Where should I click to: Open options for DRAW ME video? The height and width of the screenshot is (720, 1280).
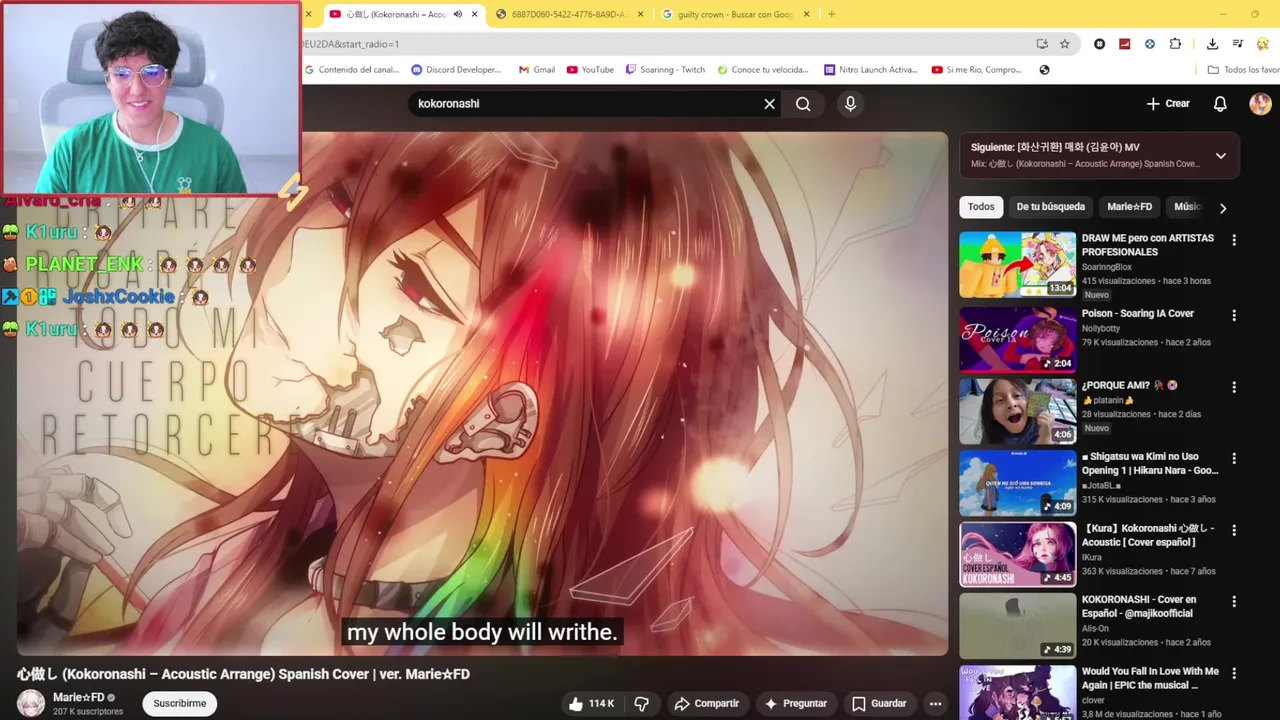[x=1234, y=240]
